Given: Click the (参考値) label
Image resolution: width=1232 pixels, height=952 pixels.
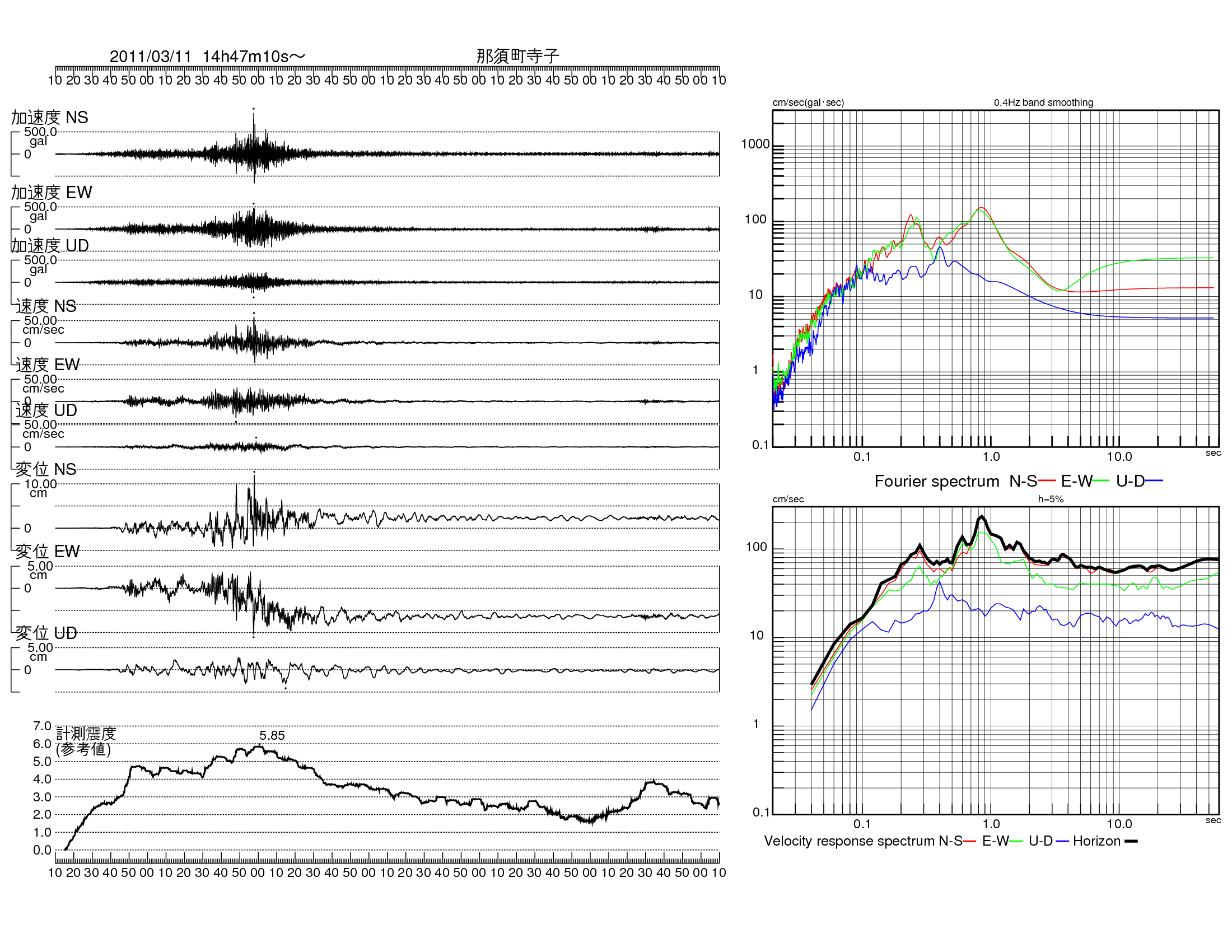Looking at the screenshot, I should coord(83,749).
